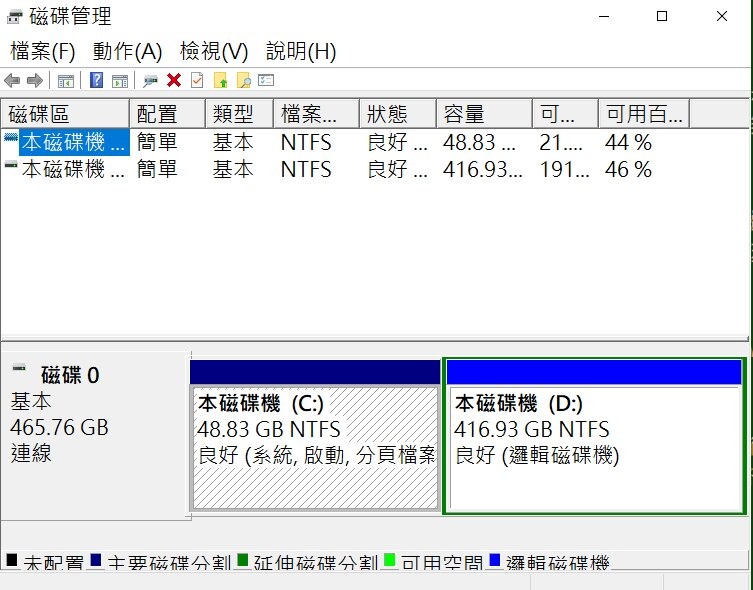Click the red X delete icon
Image resolution: width=753 pixels, height=590 pixels.
[x=174, y=80]
